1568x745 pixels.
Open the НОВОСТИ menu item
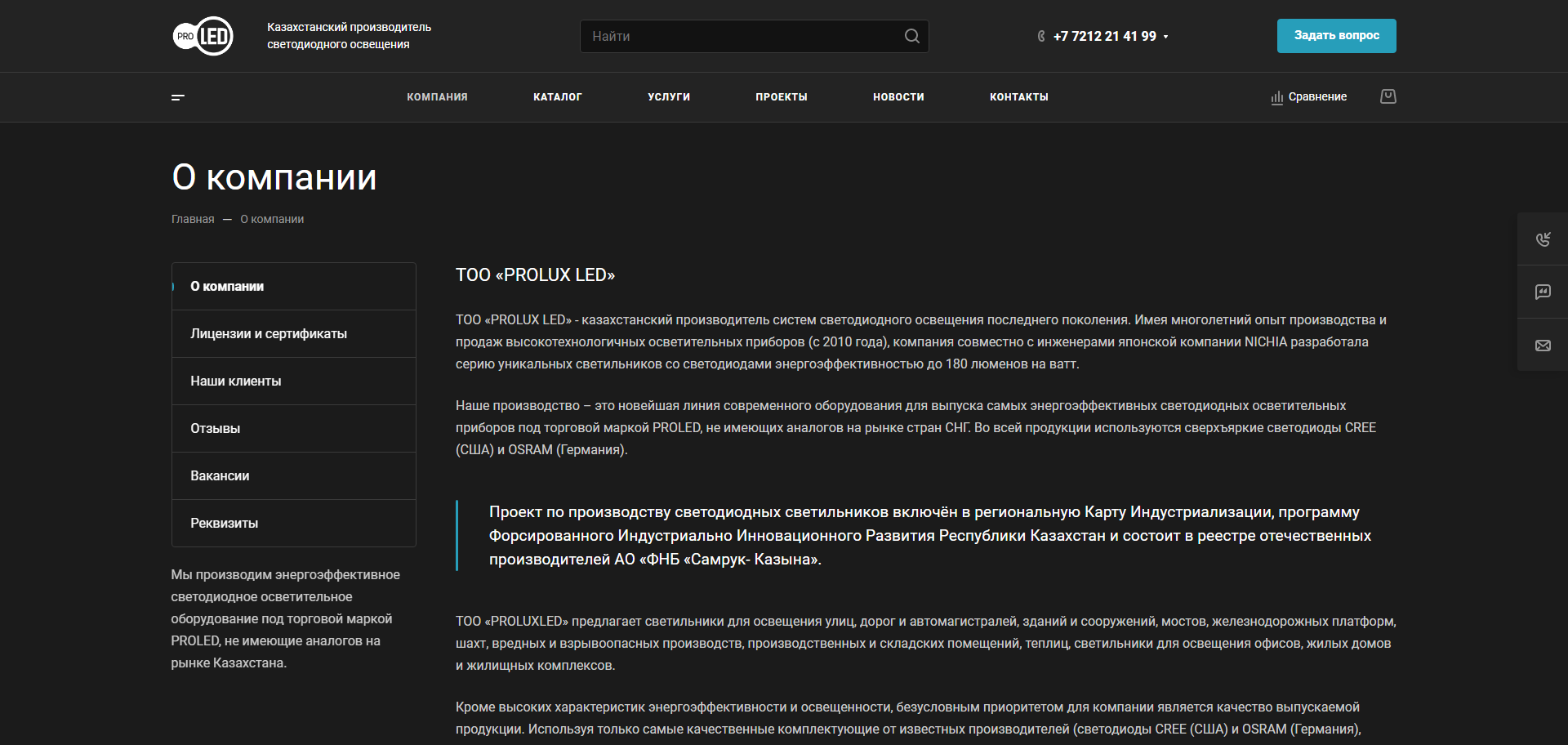[898, 97]
